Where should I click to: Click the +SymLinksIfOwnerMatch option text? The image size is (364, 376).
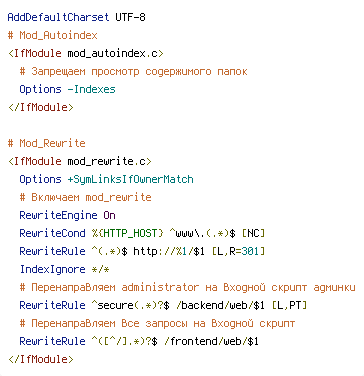tap(130, 179)
